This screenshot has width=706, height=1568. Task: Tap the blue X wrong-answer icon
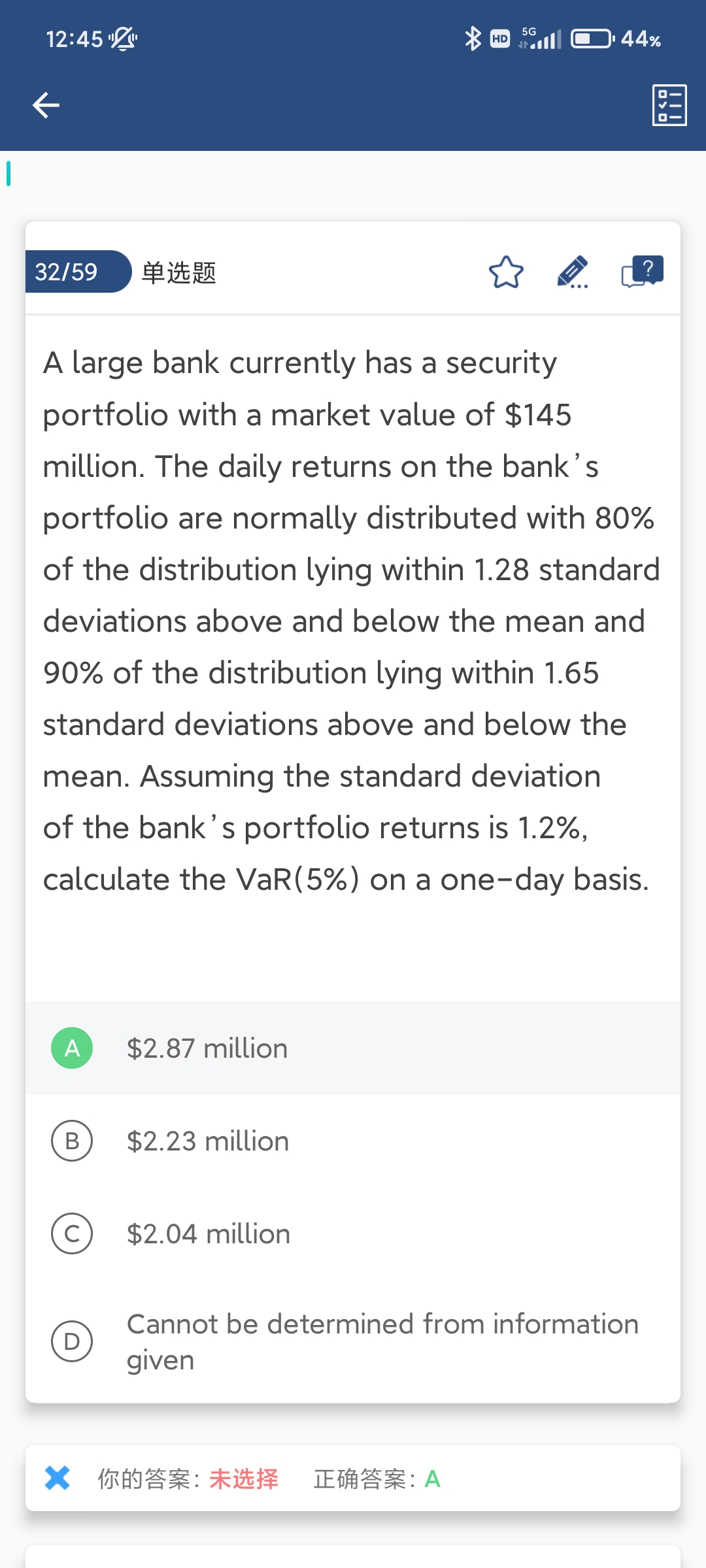tap(58, 1478)
